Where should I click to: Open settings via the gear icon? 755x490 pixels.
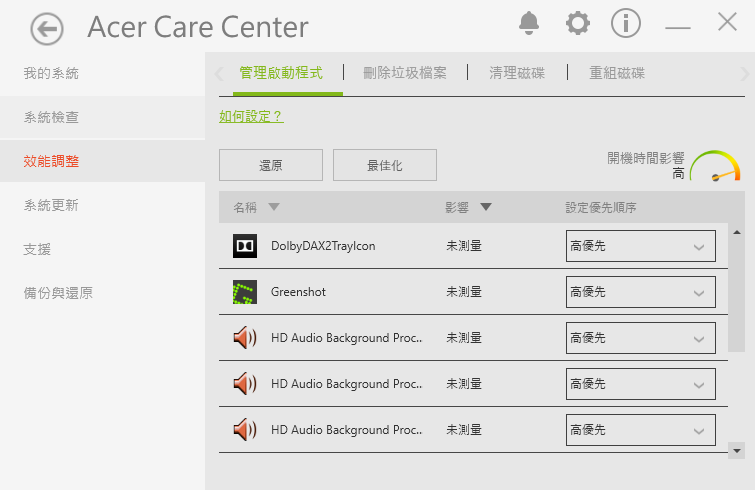click(x=577, y=23)
